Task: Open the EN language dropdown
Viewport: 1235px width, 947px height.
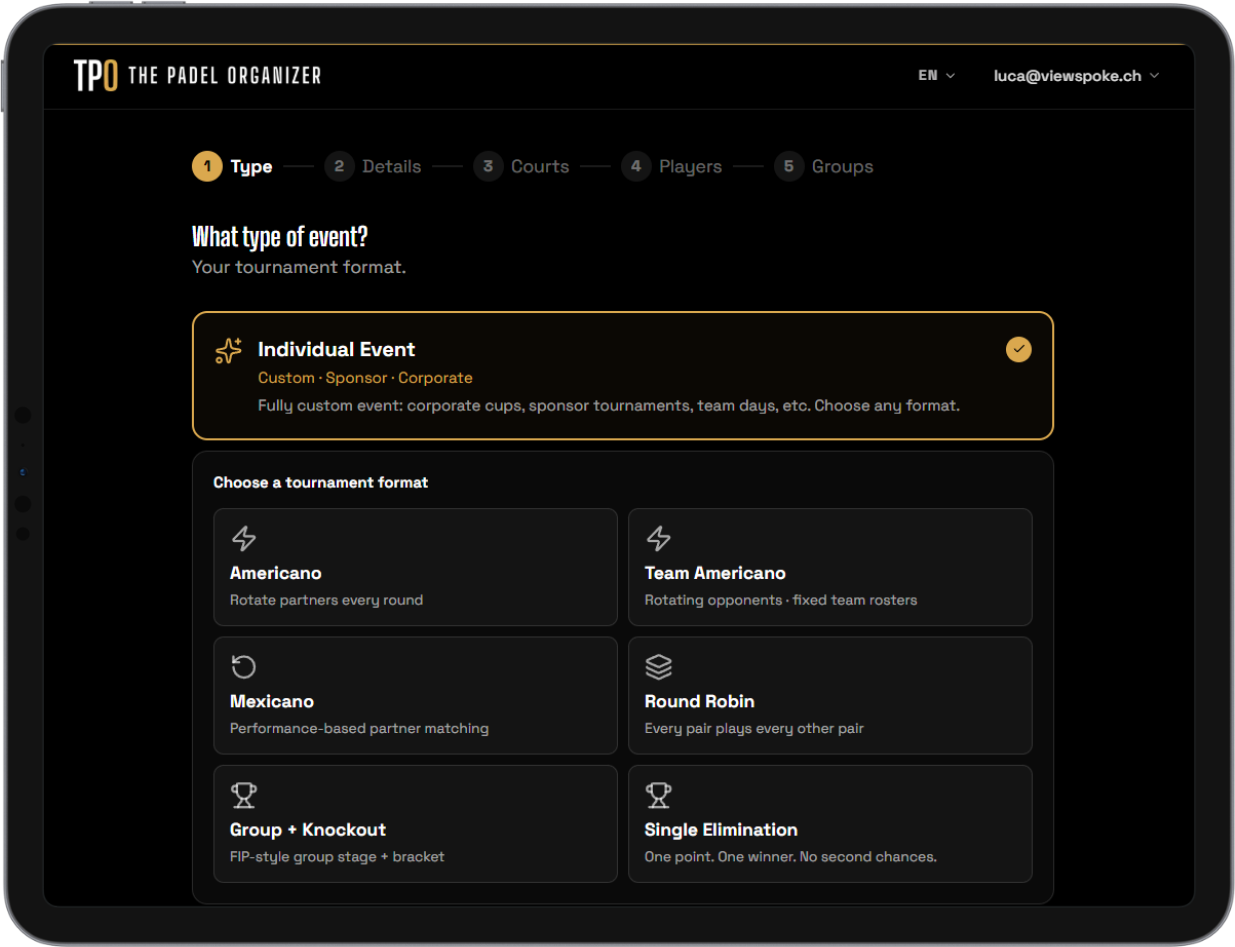Action: (x=937, y=76)
